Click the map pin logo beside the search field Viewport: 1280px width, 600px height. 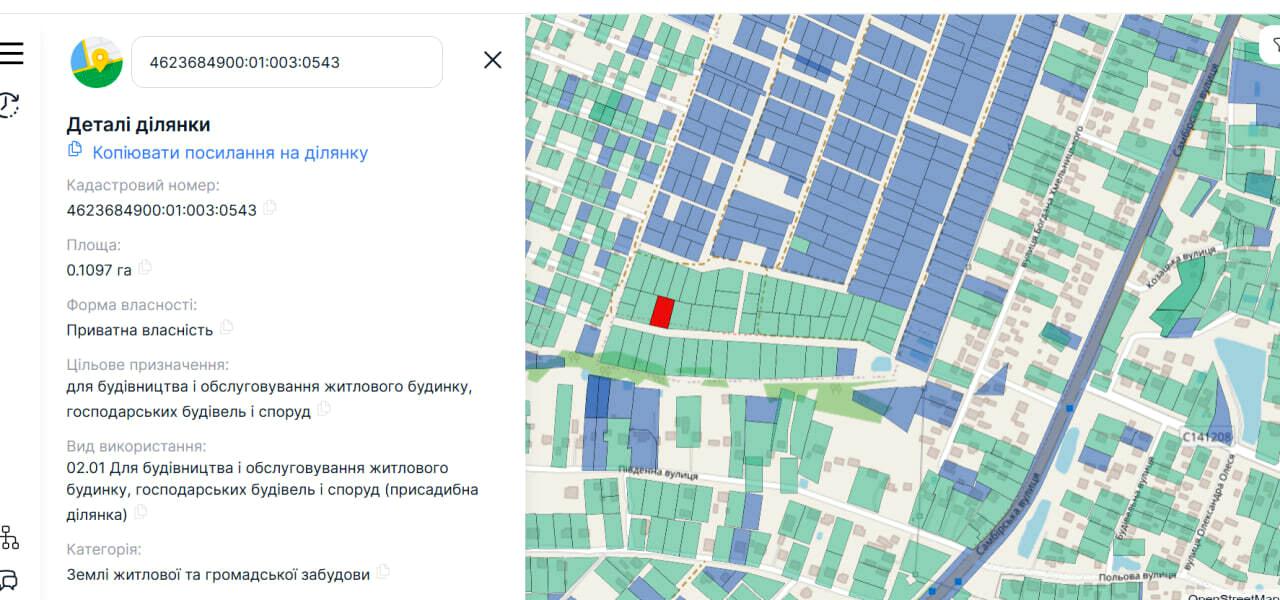click(96, 62)
